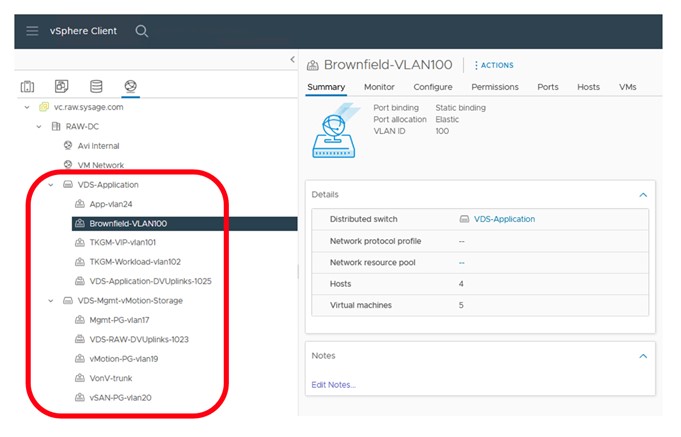This screenshot has width=681, height=437.
Task: Open the Monitor tab
Action: click(x=379, y=87)
